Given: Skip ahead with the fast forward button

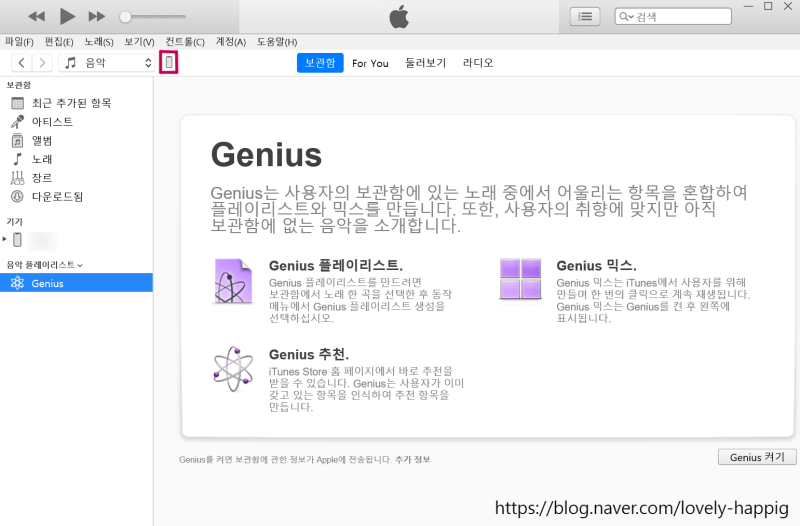Looking at the screenshot, I should point(96,17).
